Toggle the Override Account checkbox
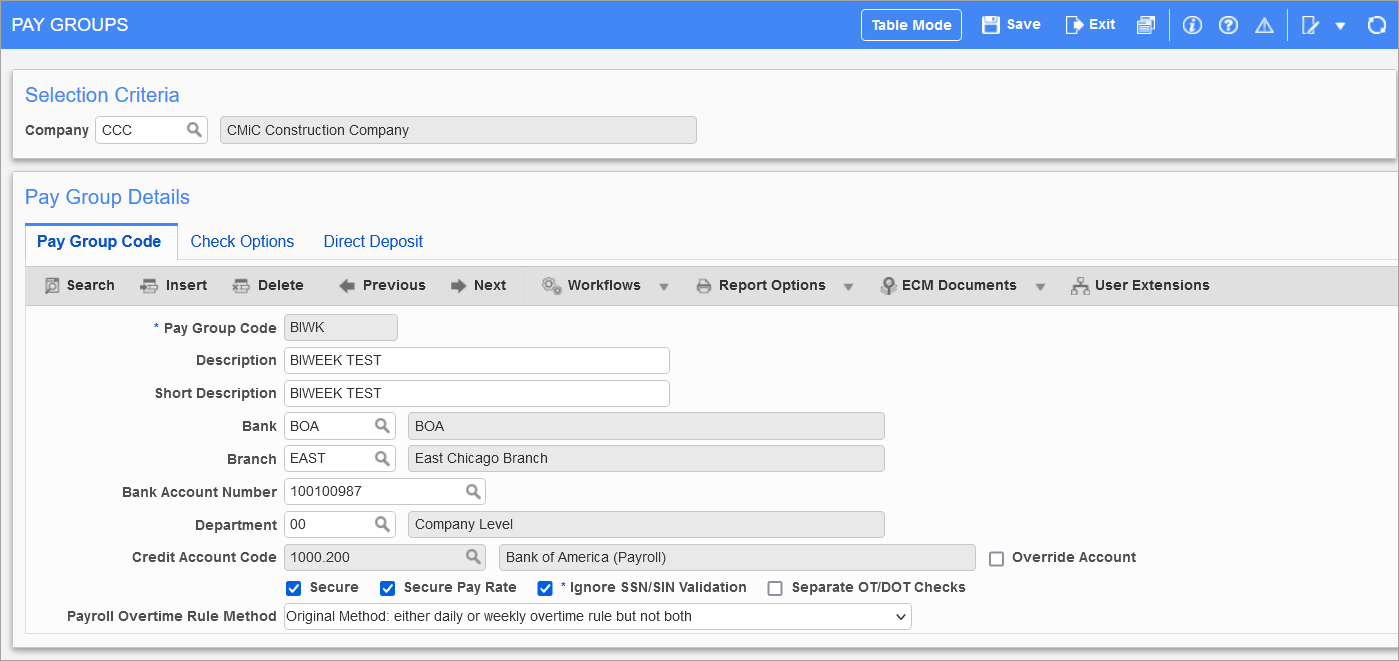Screen dimensions: 1399x661 click(x=996, y=558)
